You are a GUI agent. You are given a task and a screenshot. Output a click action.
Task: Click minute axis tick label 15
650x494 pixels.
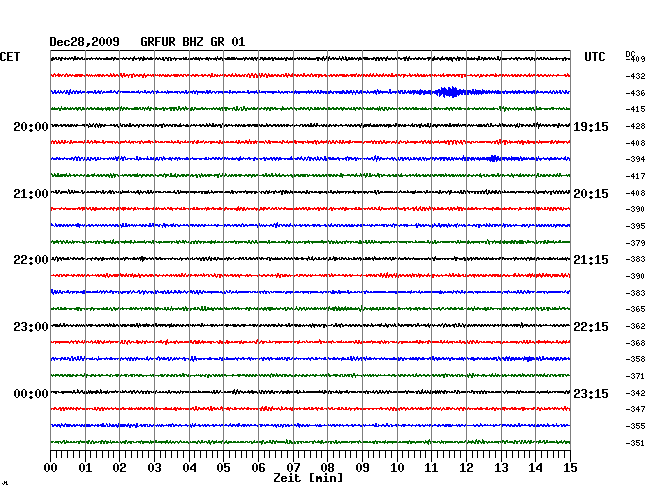pyautogui.click(x=570, y=468)
